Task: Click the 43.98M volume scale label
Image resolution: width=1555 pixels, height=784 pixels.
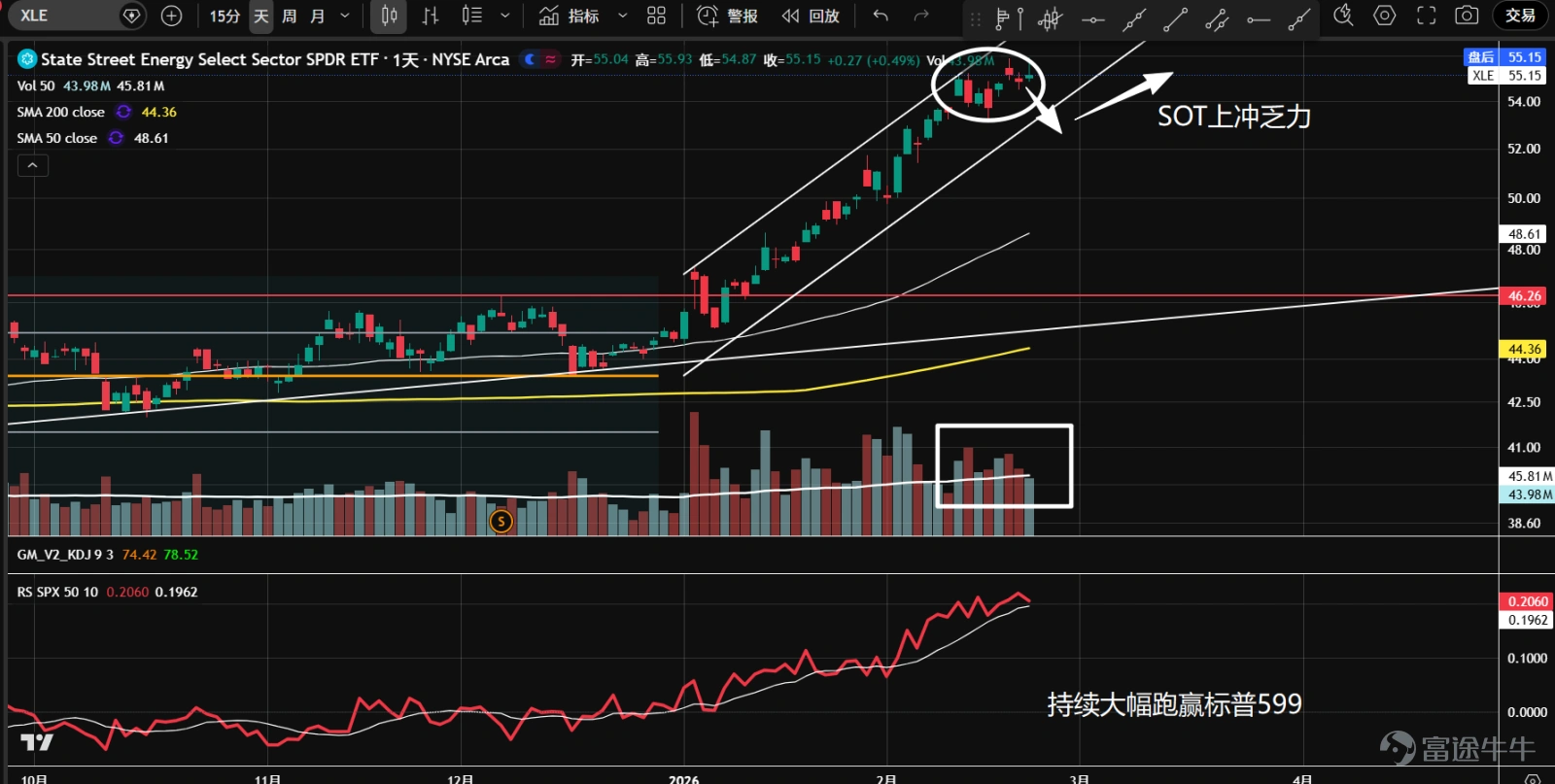Action: point(1529,494)
